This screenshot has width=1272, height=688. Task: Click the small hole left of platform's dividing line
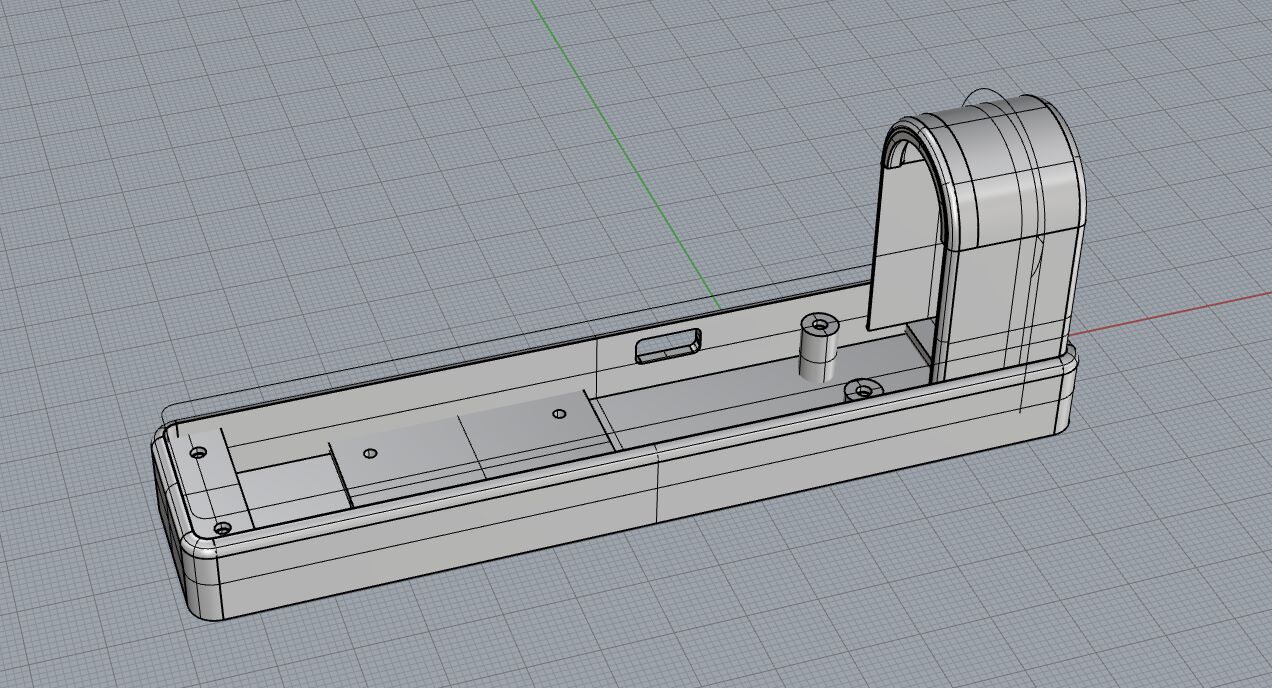point(370,454)
